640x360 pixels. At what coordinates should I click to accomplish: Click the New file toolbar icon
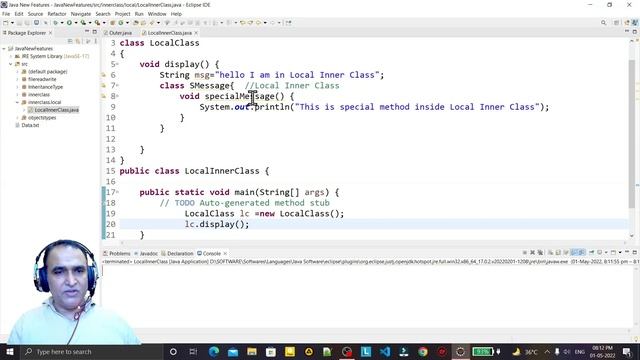click(x=5, y=23)
